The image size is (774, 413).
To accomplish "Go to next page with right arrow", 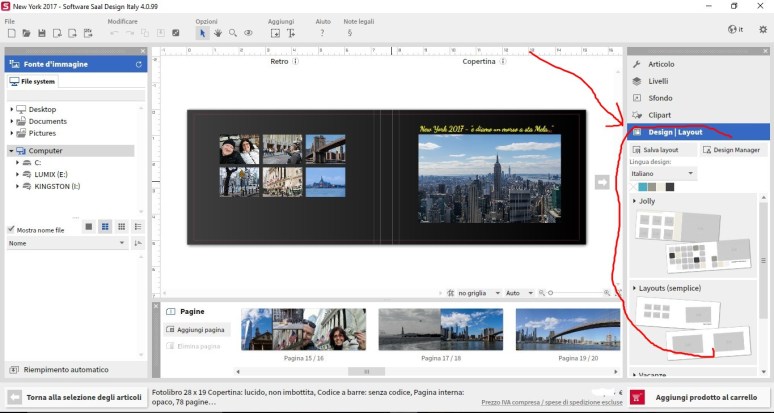I will click(x=602, y=181).
